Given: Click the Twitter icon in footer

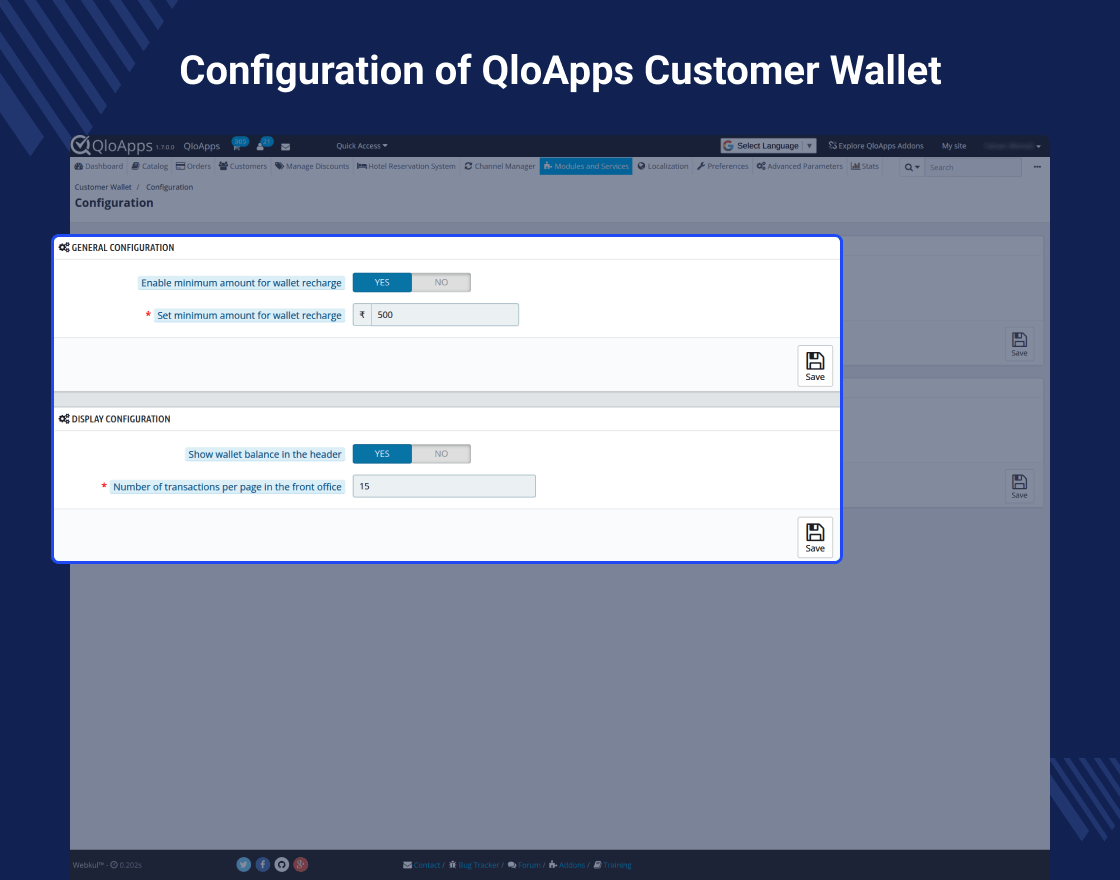Looking at the screenshot, I should click(x=244, y=864).
